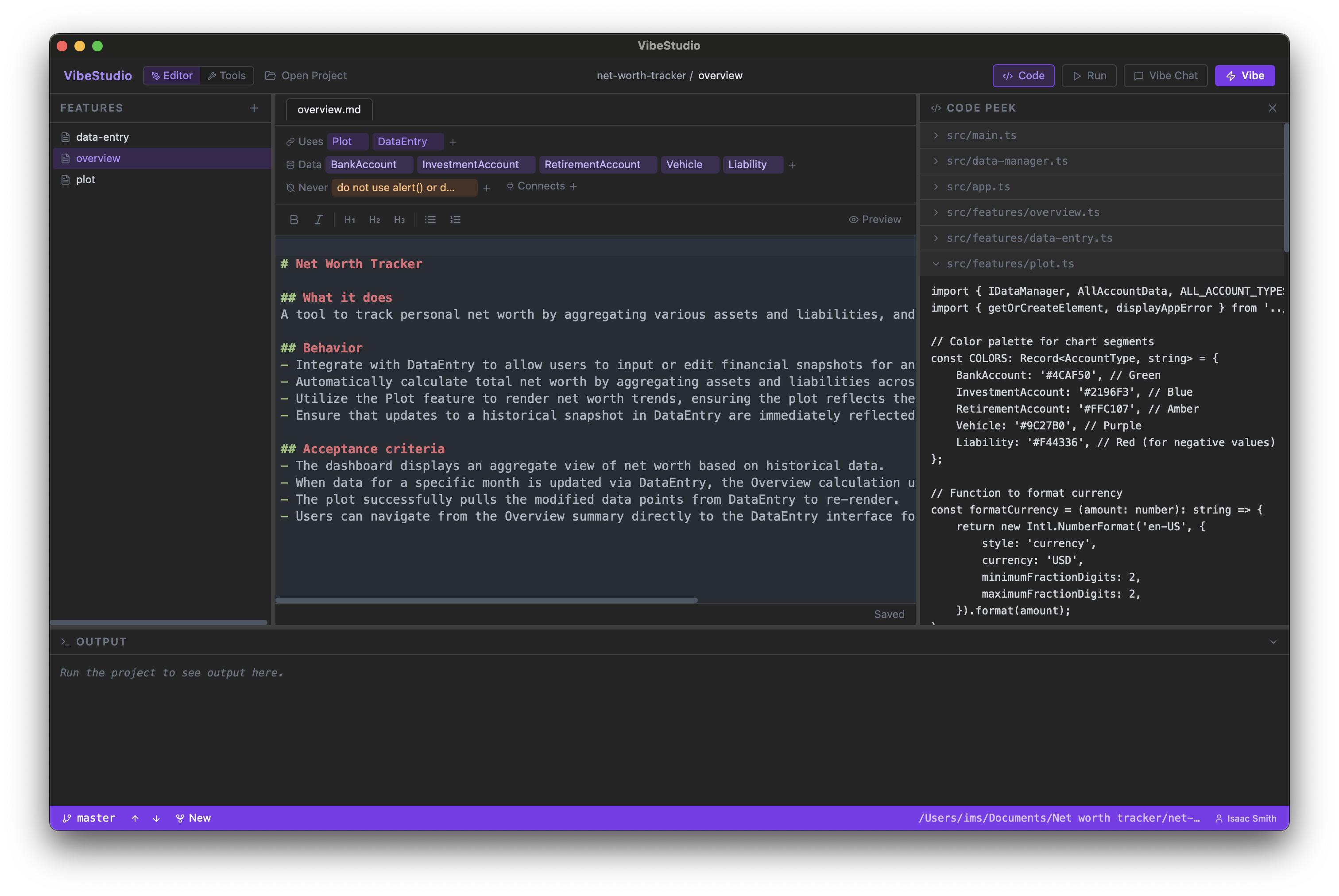Insert H2 heading

374,220
